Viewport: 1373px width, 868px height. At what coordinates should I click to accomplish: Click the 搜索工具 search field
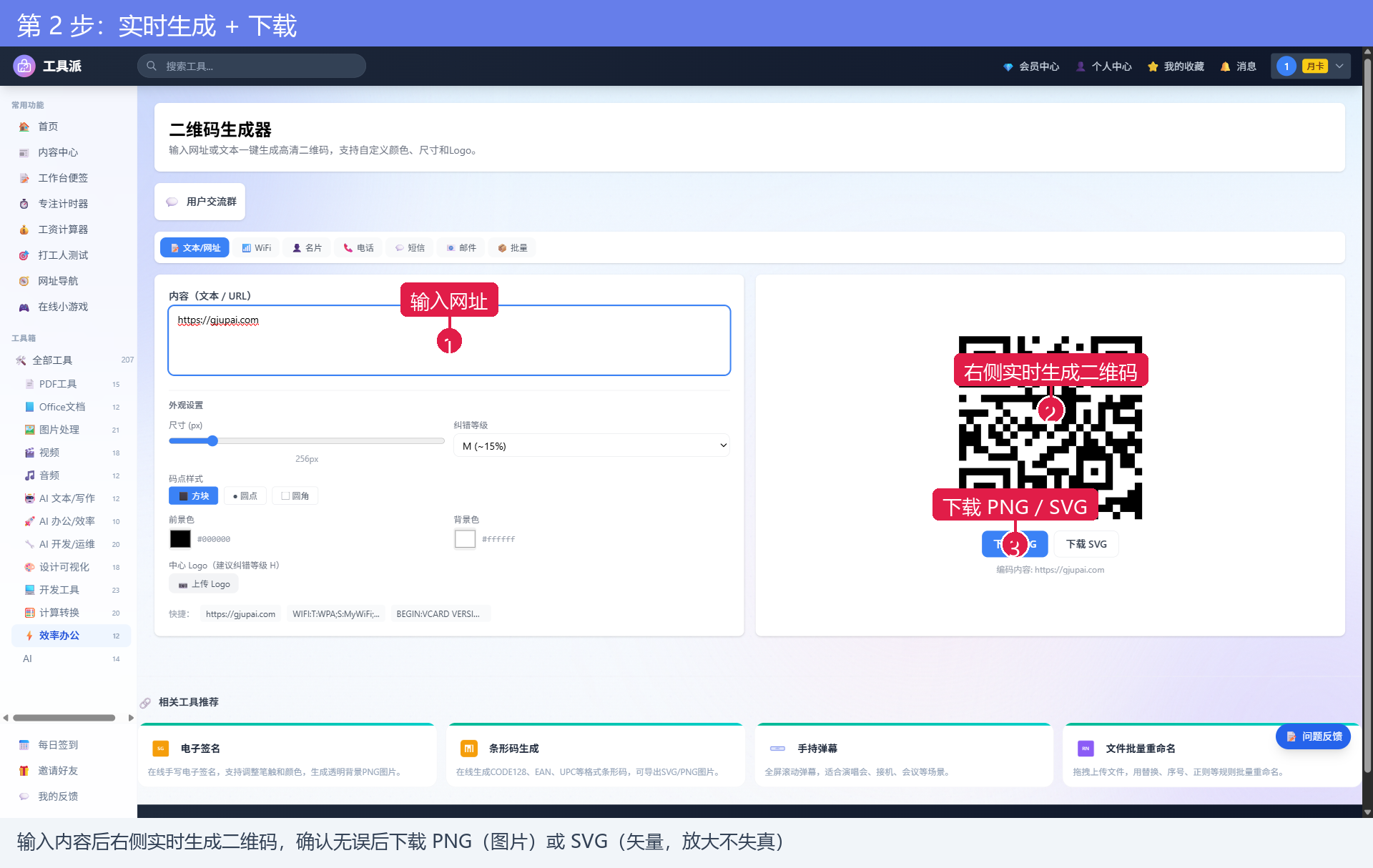(x=252, y=66)
